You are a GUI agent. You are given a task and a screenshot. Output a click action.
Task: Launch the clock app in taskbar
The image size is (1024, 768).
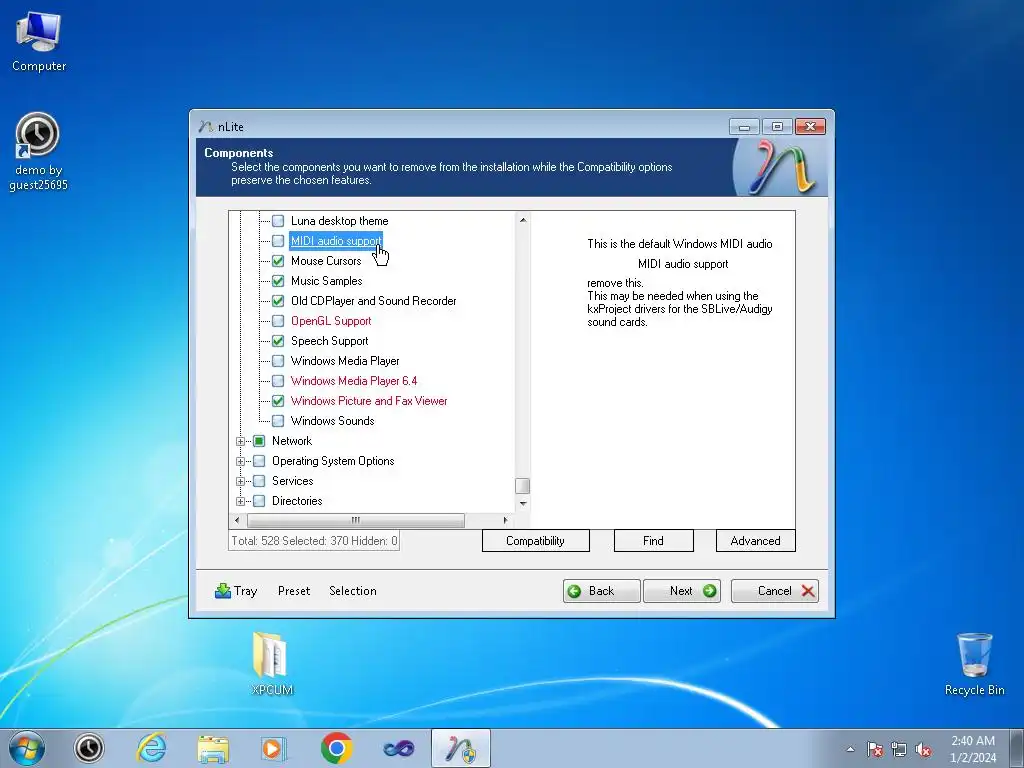[x=89, y=748]
